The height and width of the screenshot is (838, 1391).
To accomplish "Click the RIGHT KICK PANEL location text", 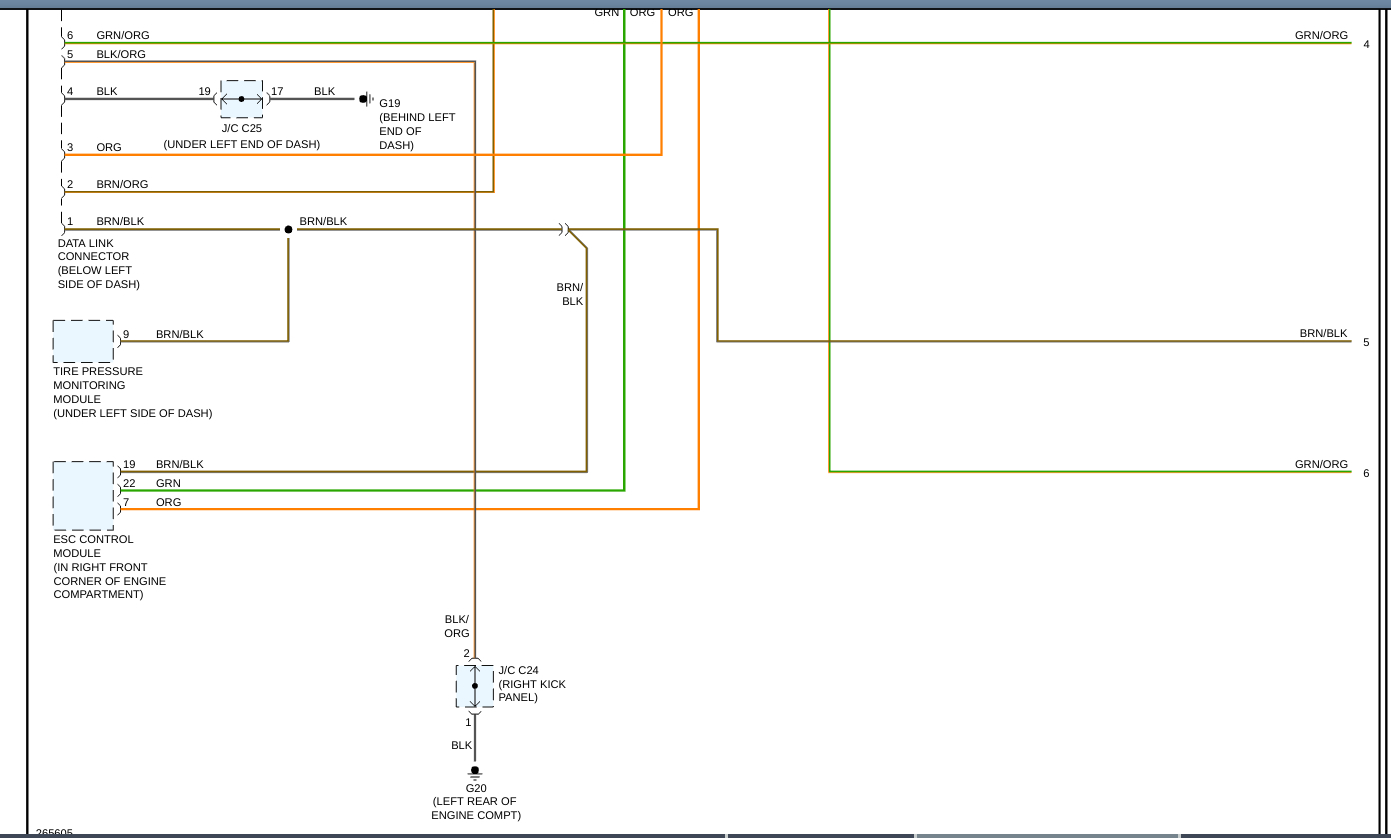I will click(531, 691).
